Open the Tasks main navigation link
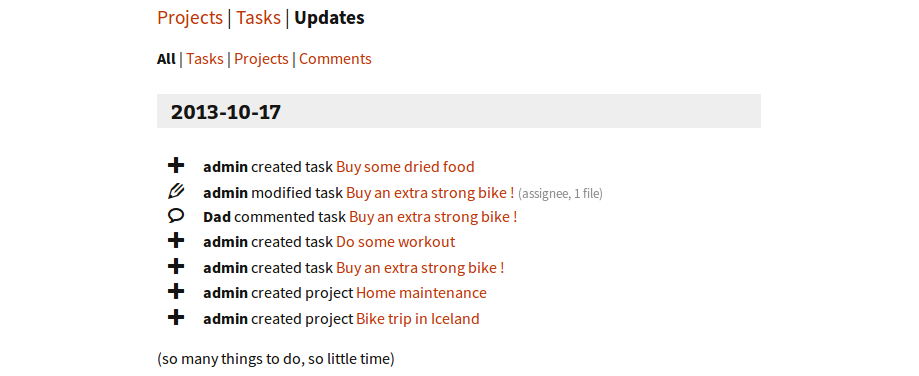This screenshot has width=919, height=376. click(x=258, y=18)
